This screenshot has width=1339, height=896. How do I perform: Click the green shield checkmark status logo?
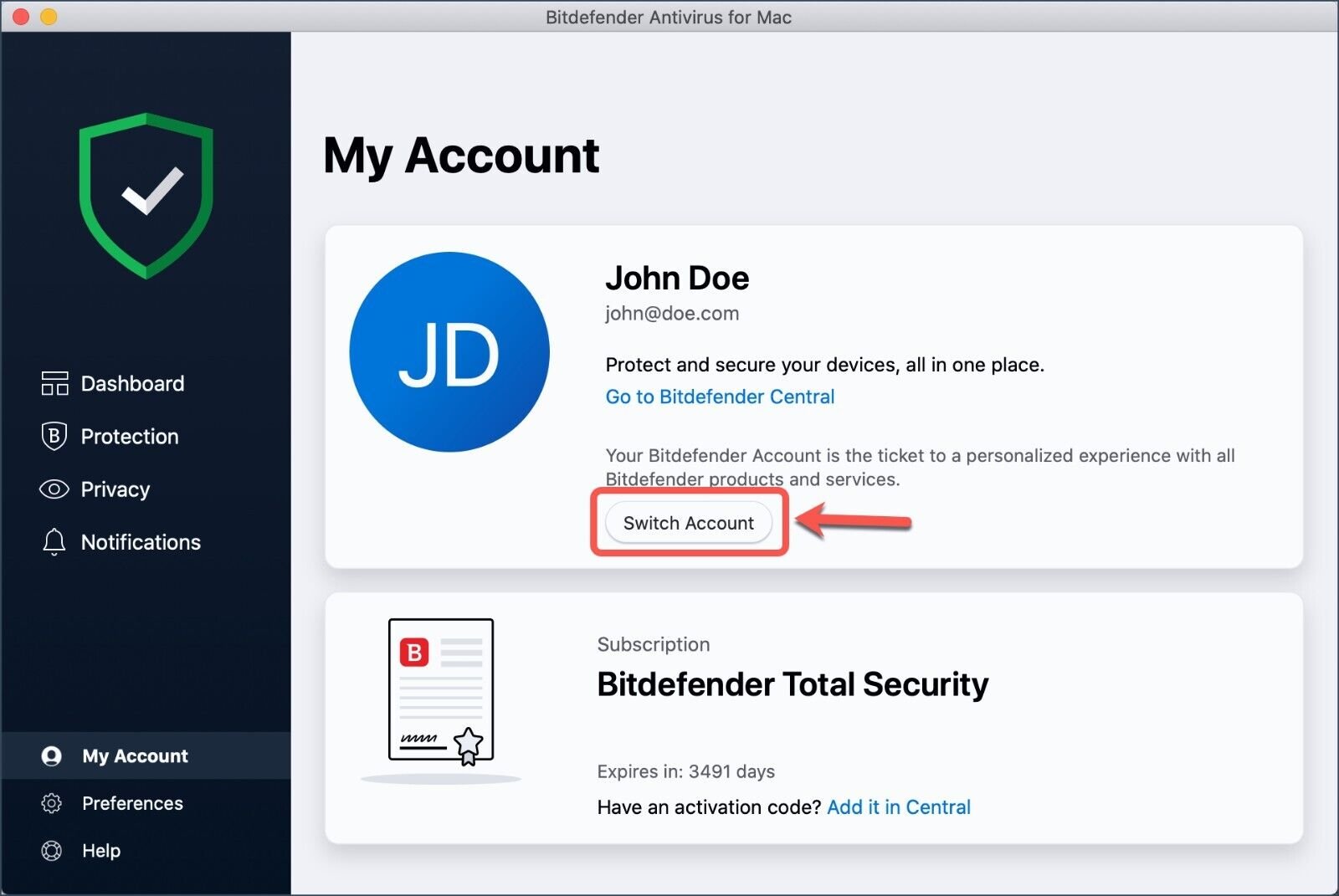click(146, 196)
